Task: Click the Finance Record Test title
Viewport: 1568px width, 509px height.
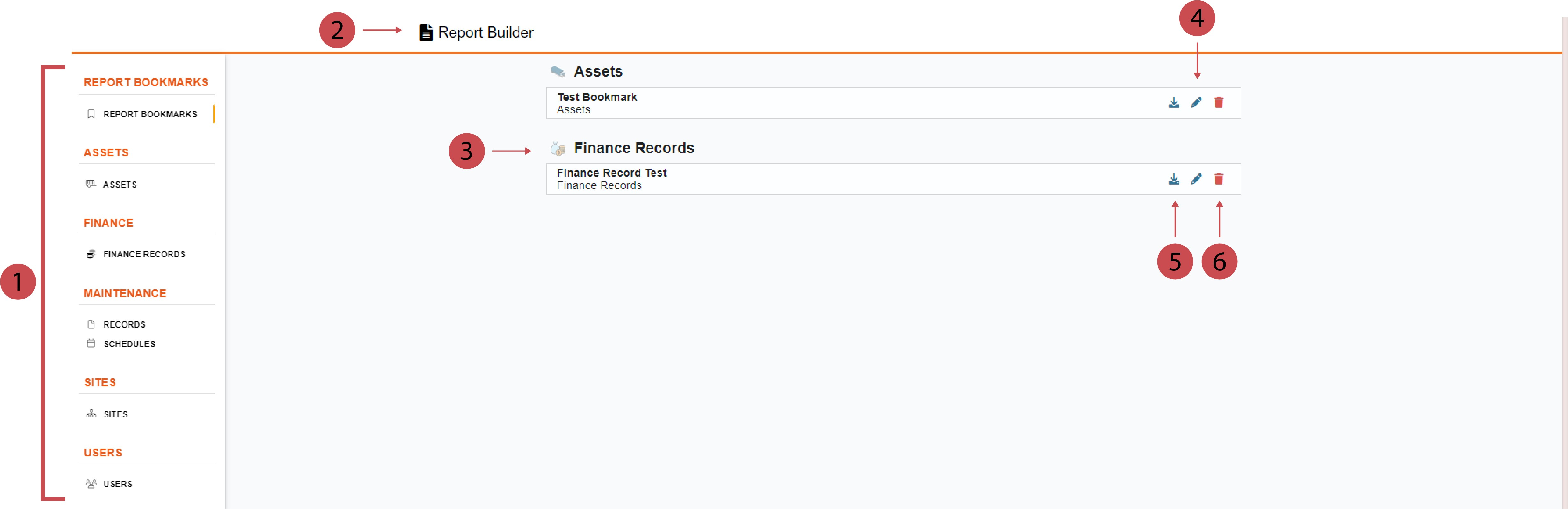Action: (611, 173)
